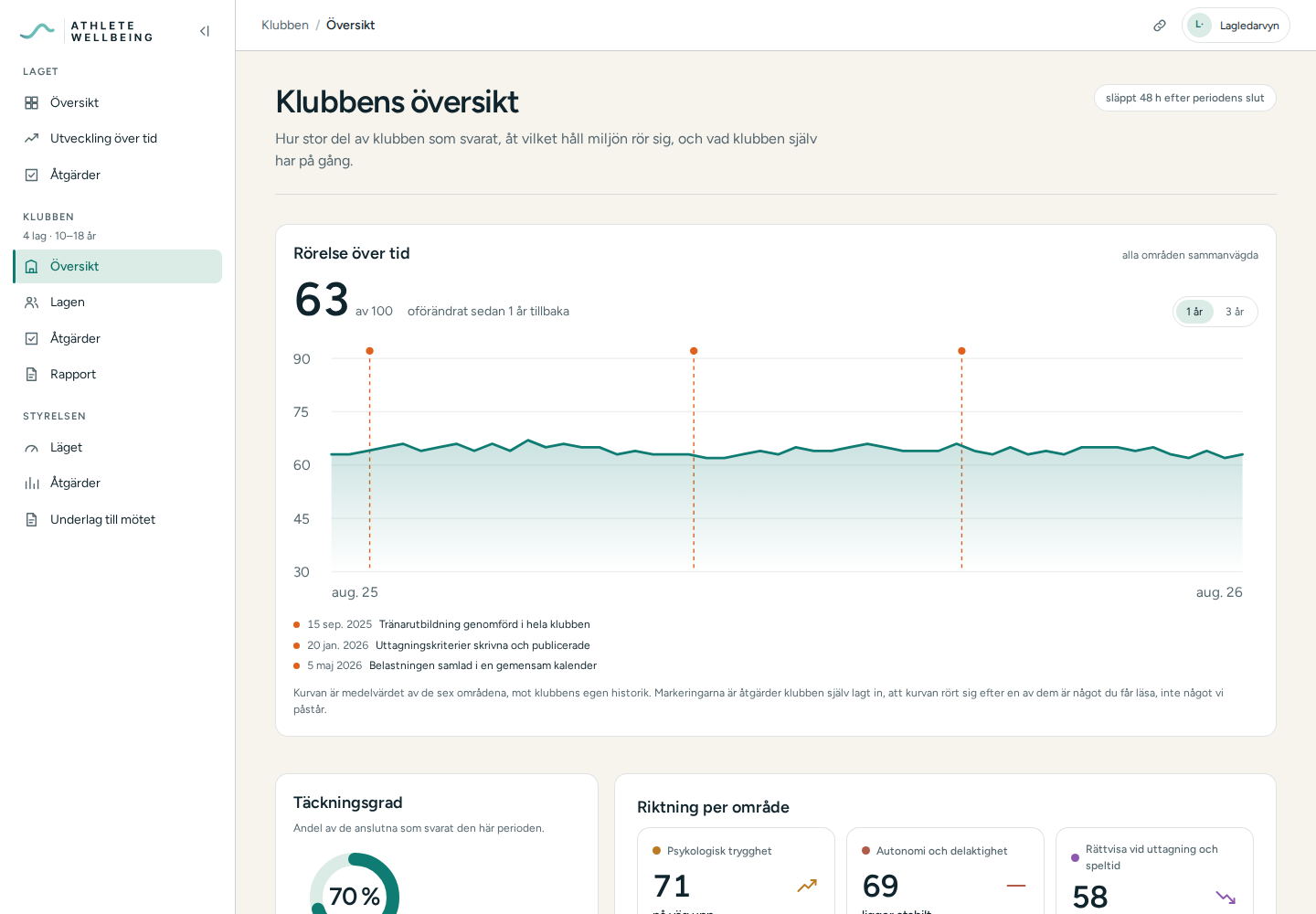Open the Lagledarvyn view switcher
The image size is (1316, 914).
pos(1236,26)
